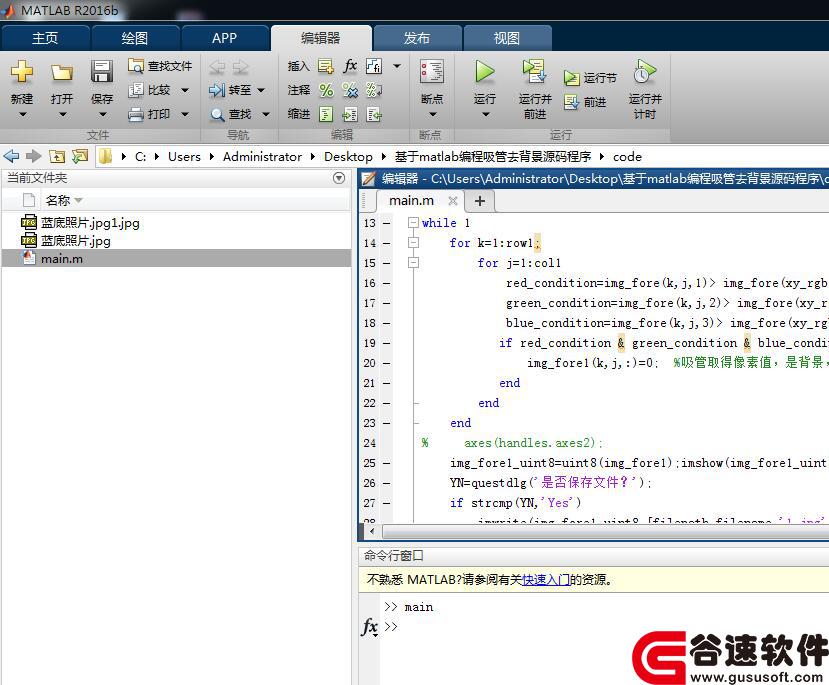Viewport: 829px width, 685px height.
Task: Click the Print (打印) icon
Action: tap(135, 114)
